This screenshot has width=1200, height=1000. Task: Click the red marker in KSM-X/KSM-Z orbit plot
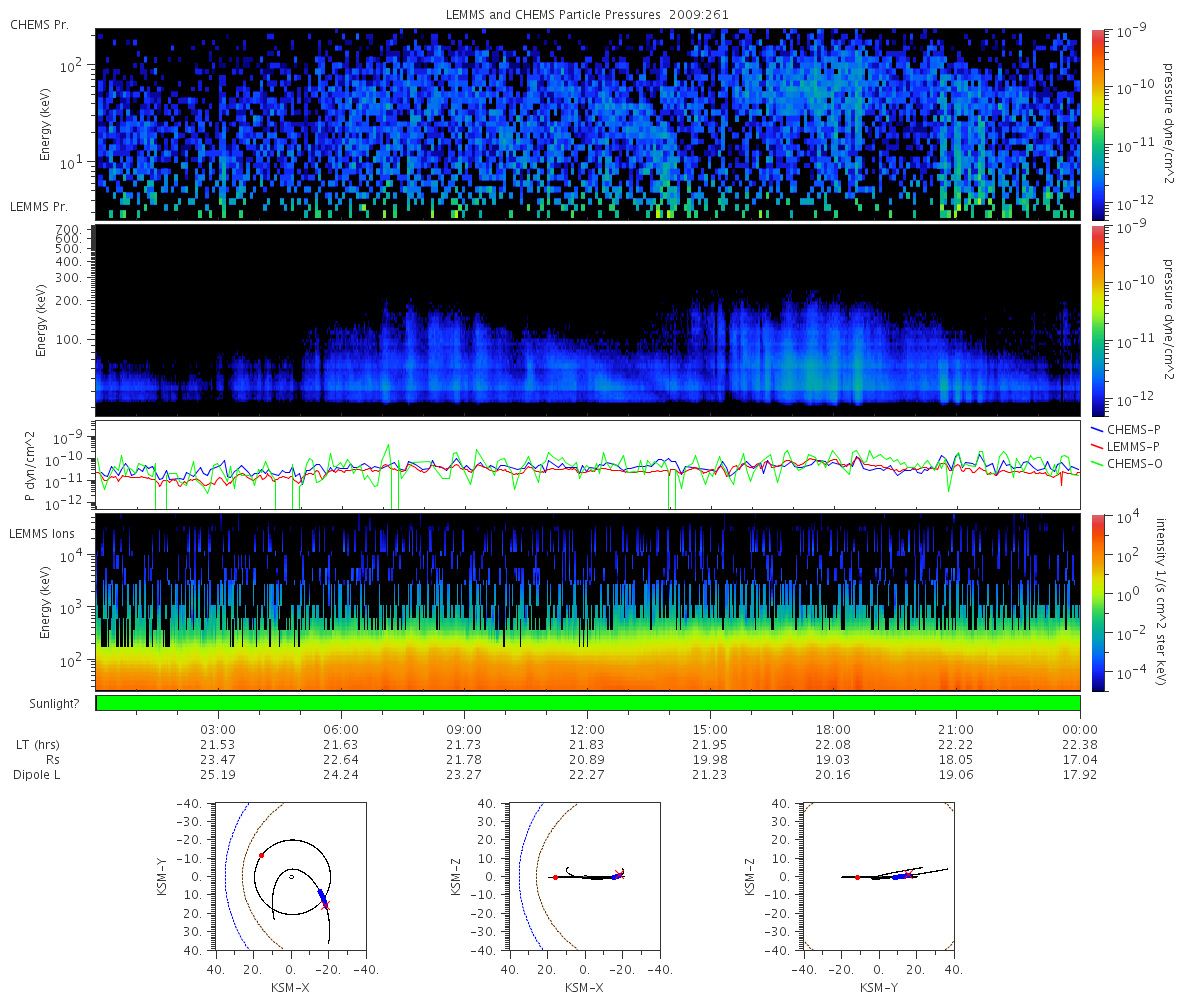555,877
